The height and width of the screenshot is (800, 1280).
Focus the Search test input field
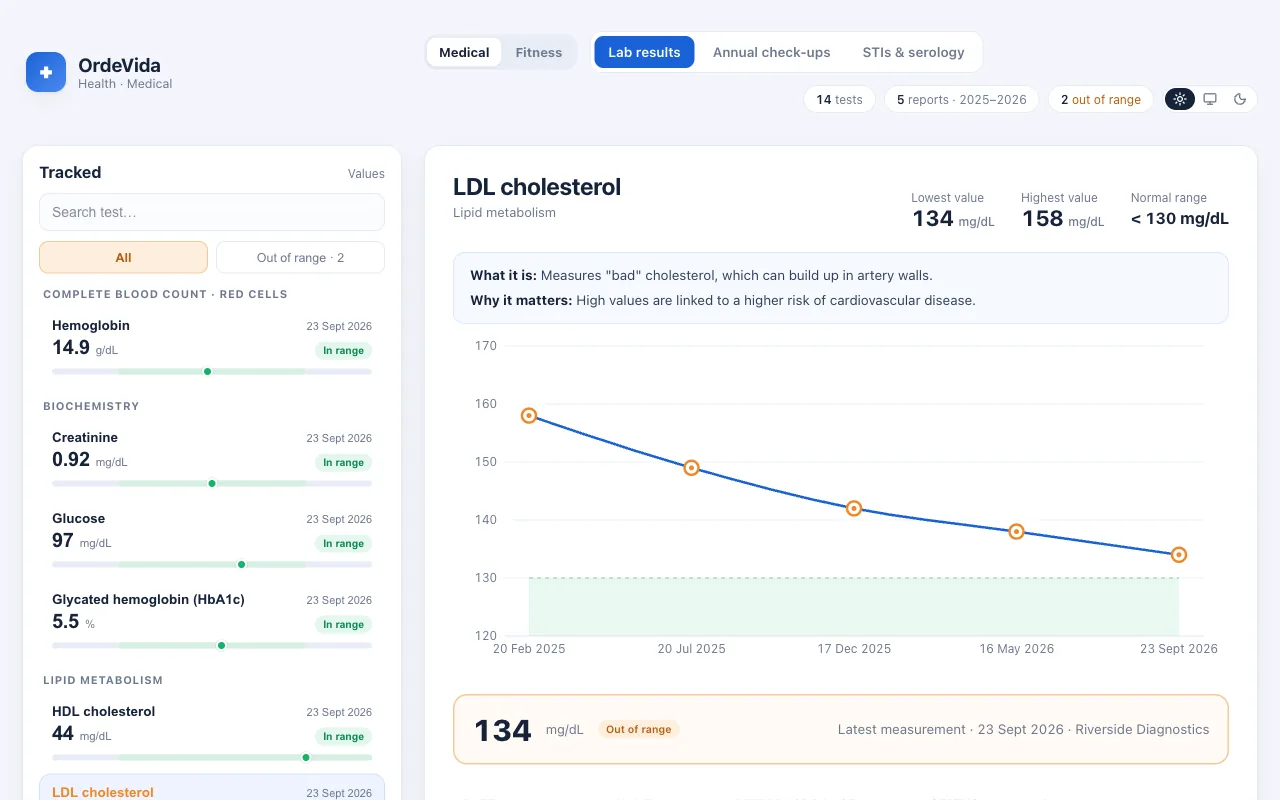[212, 212]
